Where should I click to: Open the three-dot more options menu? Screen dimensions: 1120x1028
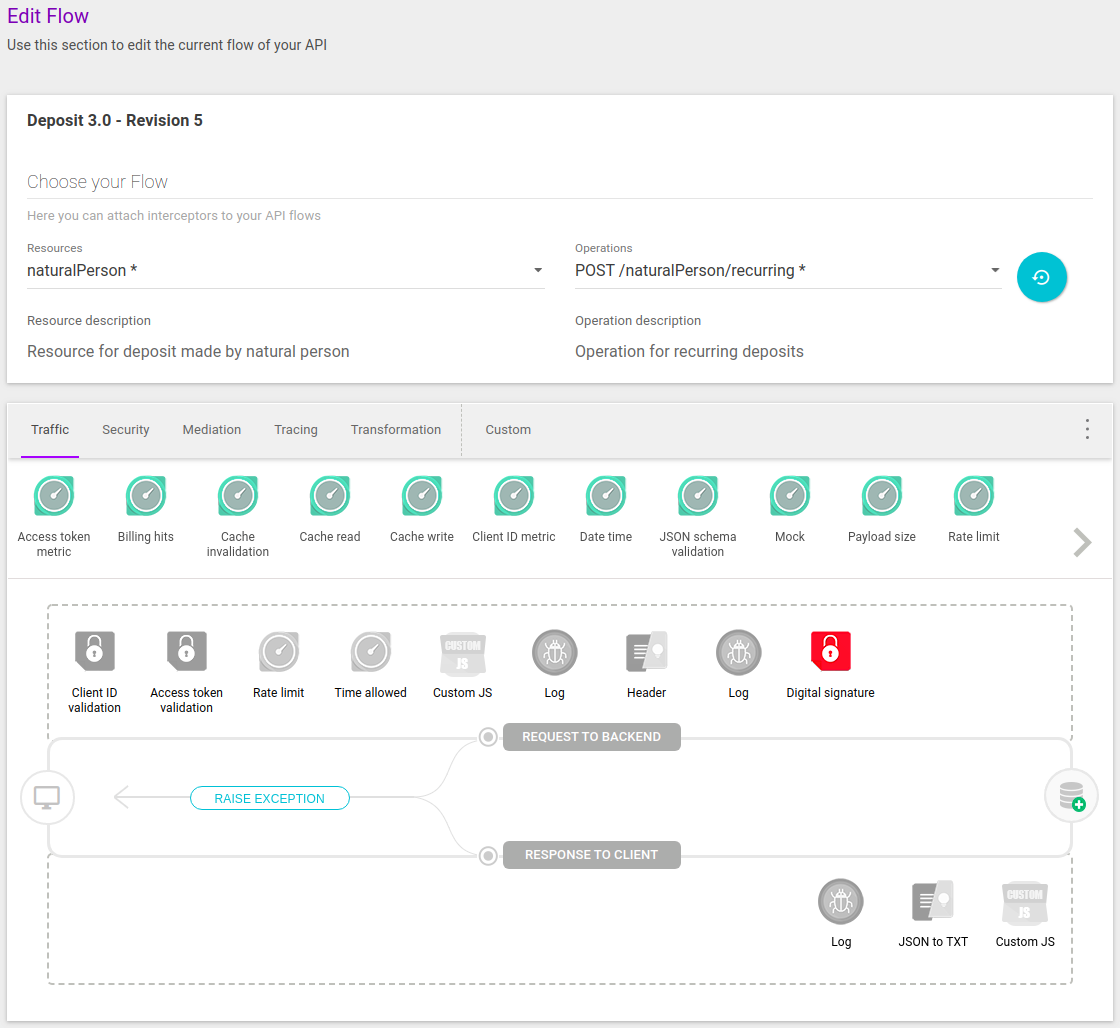click(1087, 429)
